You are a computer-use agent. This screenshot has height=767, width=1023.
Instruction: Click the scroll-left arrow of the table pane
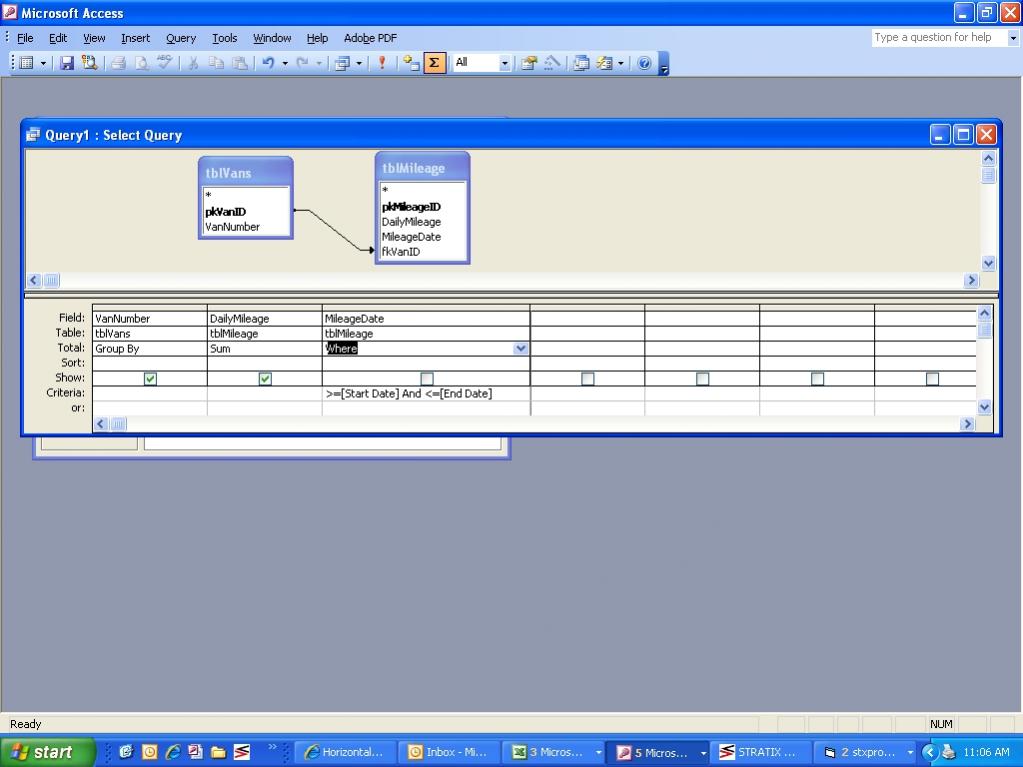(35, 280)
